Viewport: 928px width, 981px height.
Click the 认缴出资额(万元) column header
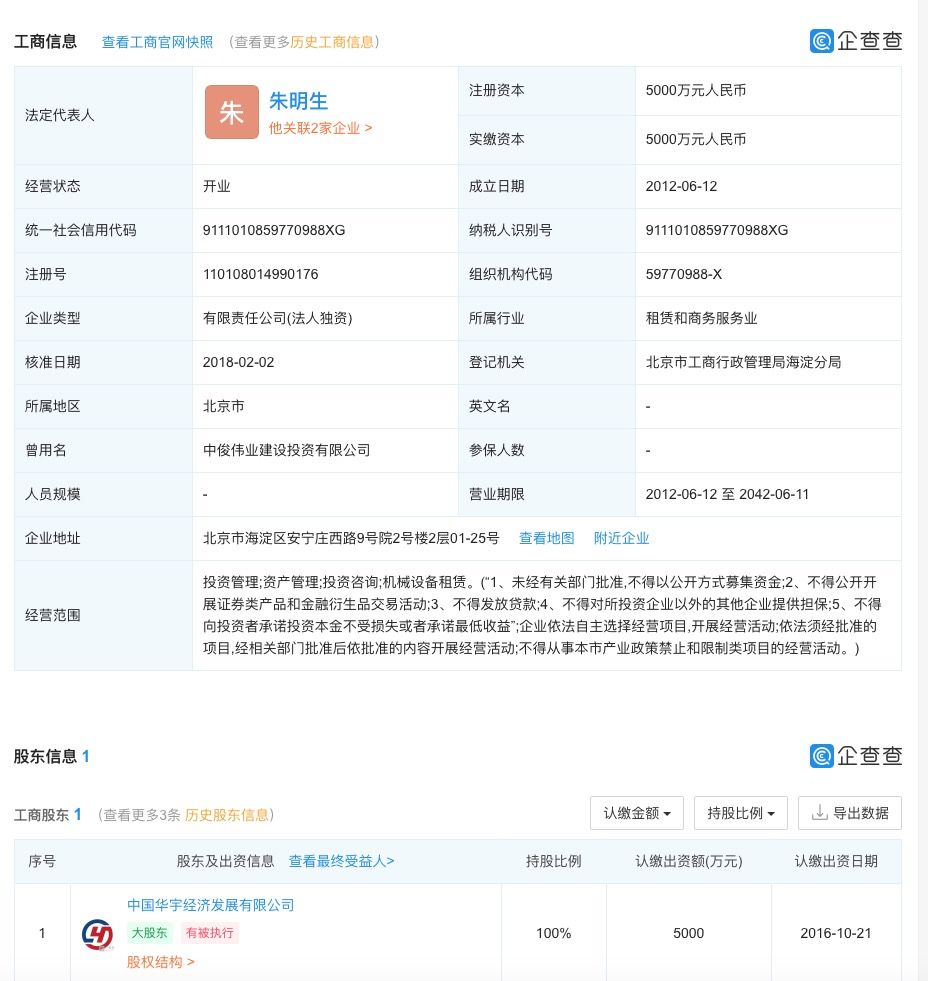tap(688, 861)
